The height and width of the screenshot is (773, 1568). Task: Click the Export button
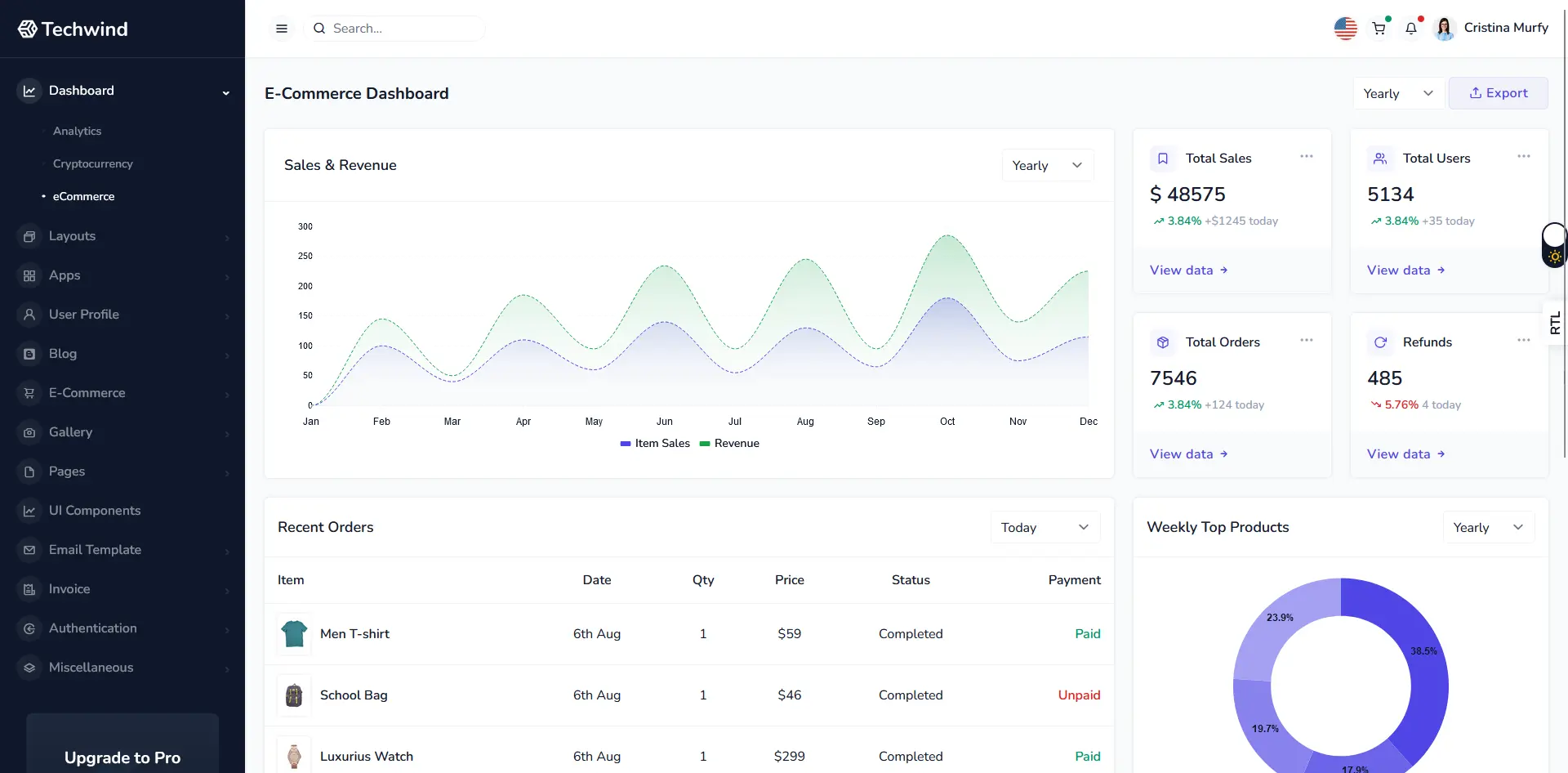(1499, 93)
